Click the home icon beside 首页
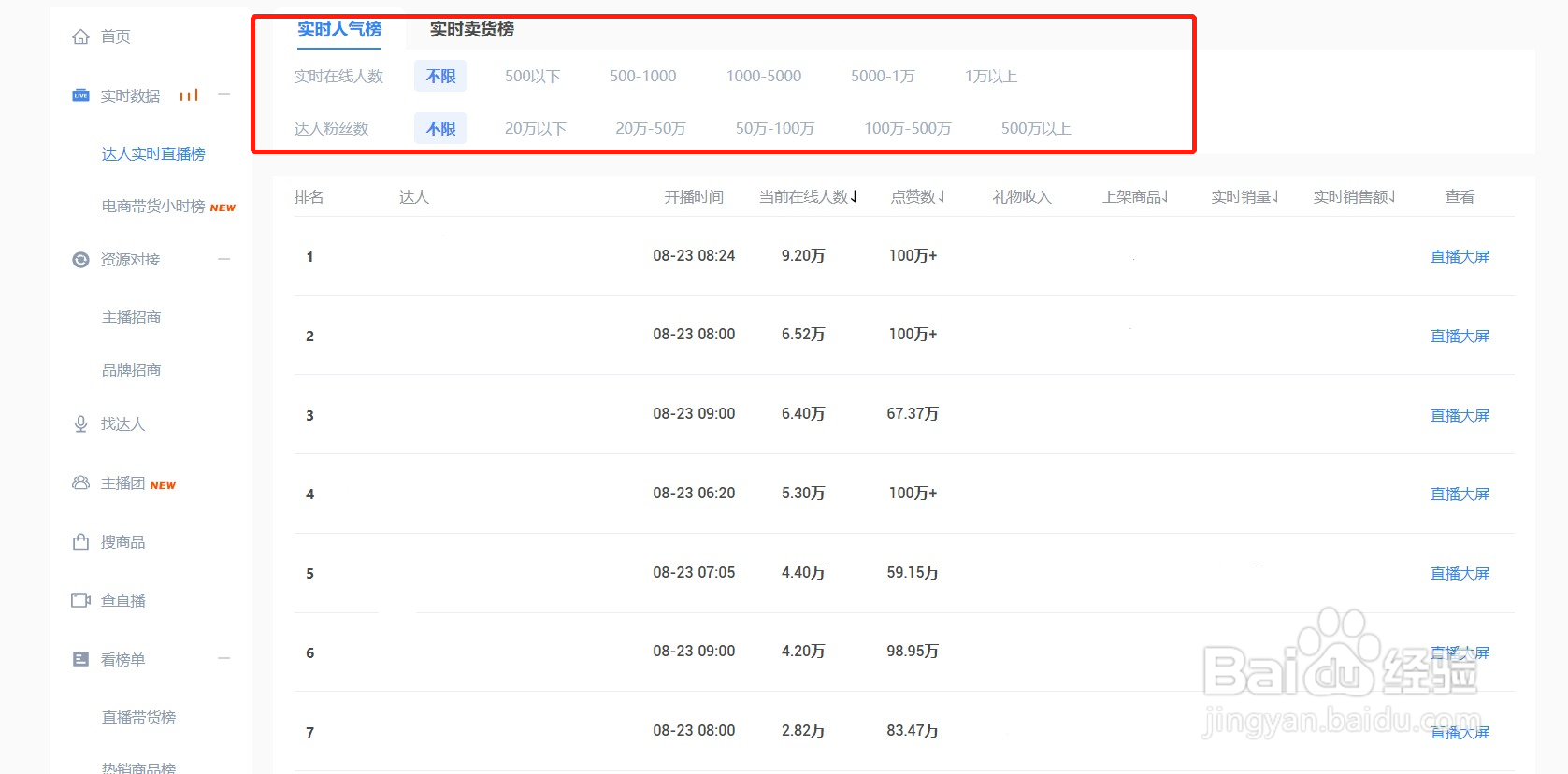1568x774 pixels. [x=81, y=36]
